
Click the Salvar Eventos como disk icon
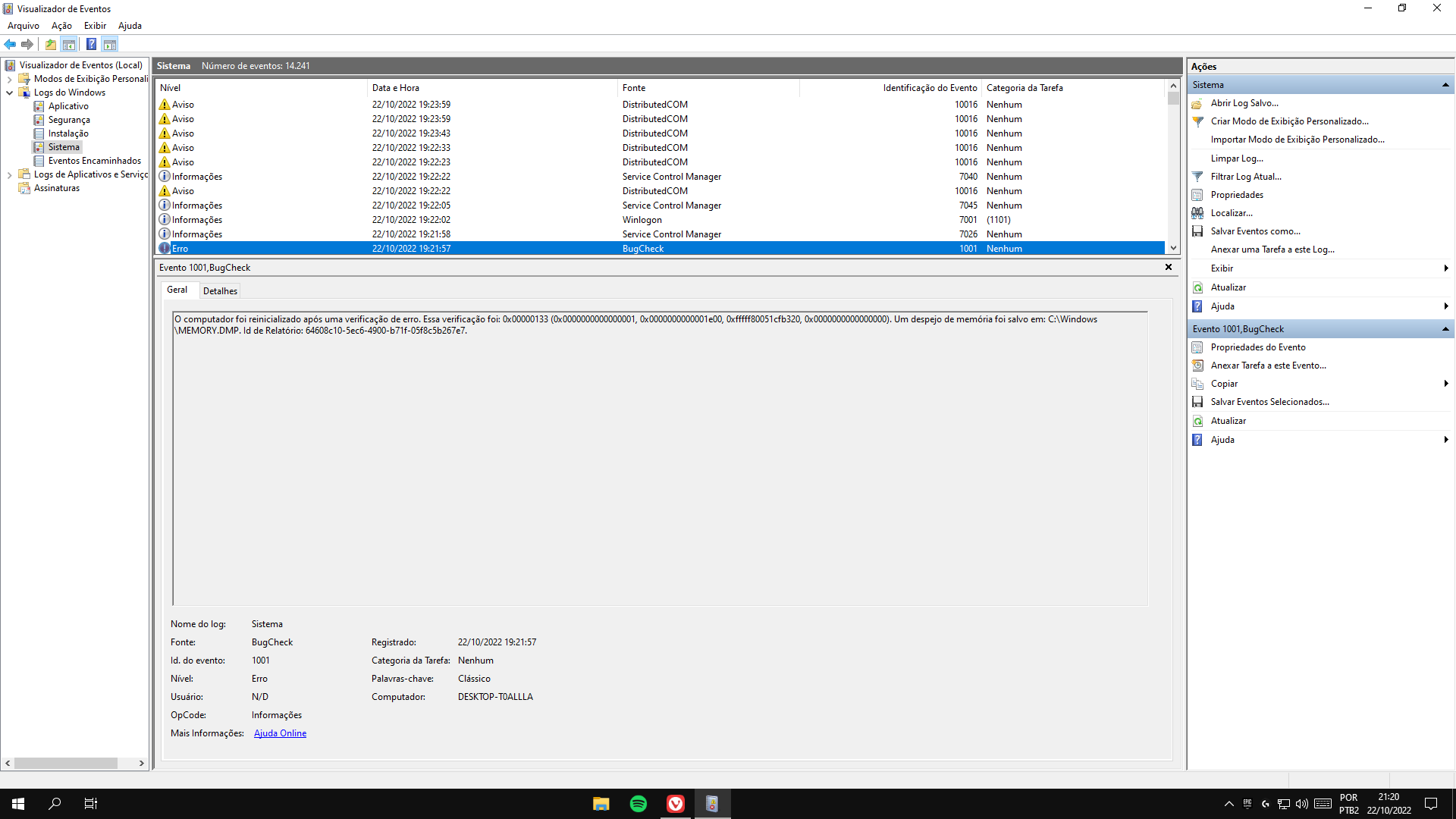point(1197,231)
